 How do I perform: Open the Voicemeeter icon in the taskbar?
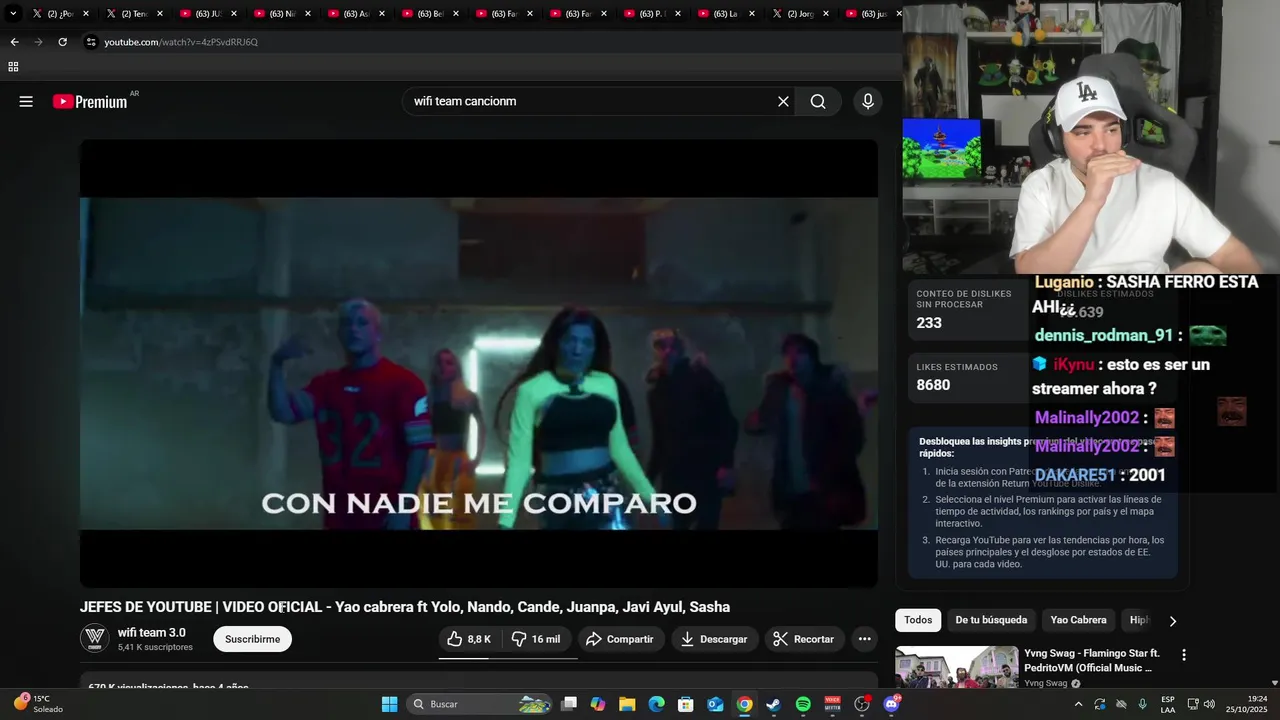click(832, 704)
